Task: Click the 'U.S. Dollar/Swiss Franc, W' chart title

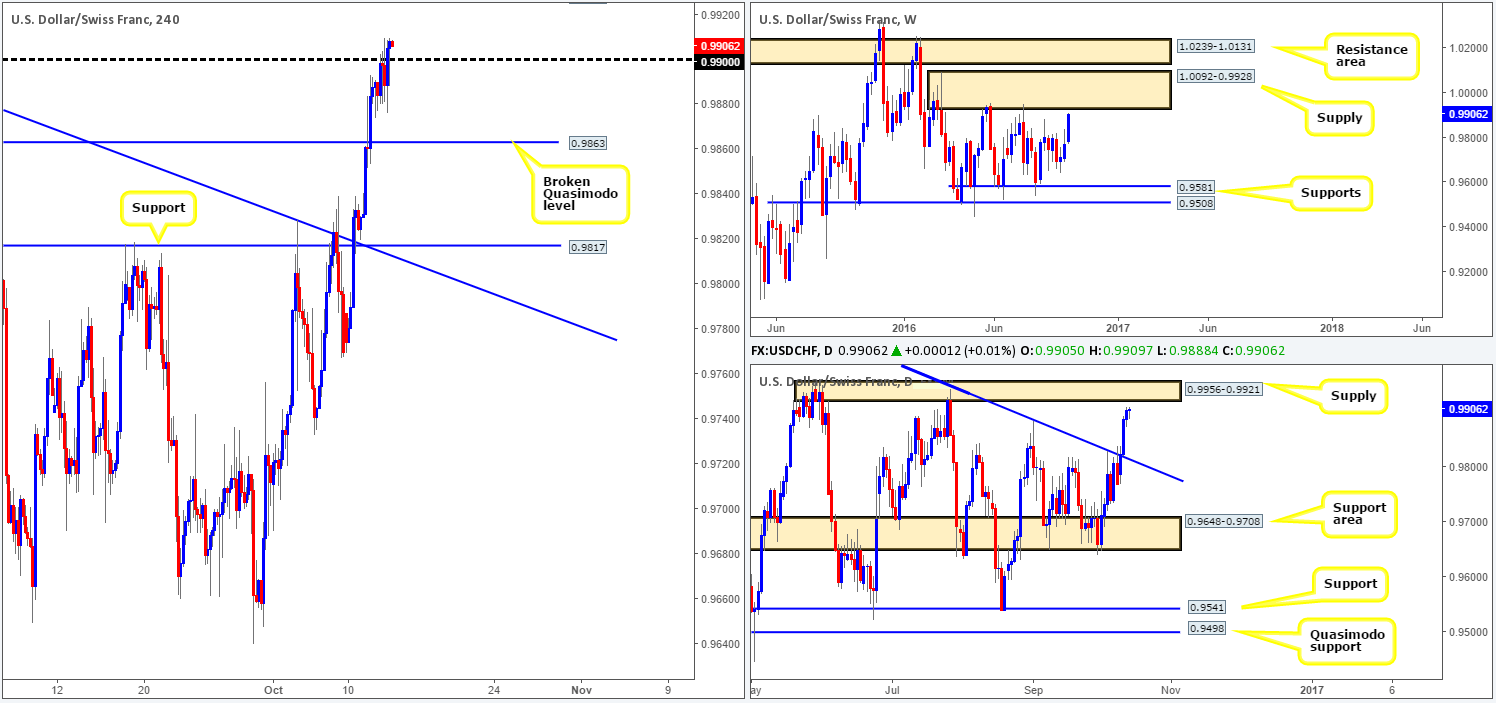Action: coord(838,19)
